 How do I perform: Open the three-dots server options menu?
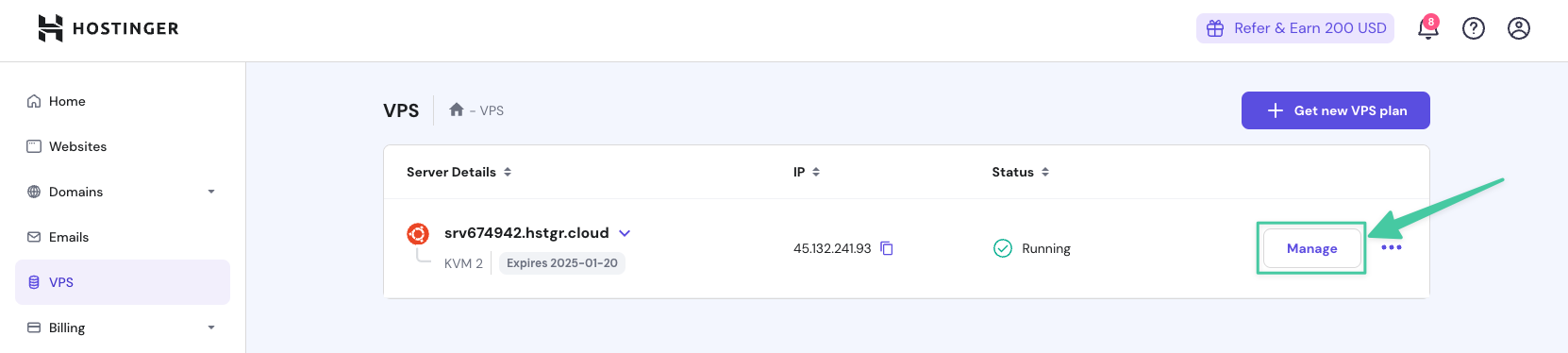1391,247
